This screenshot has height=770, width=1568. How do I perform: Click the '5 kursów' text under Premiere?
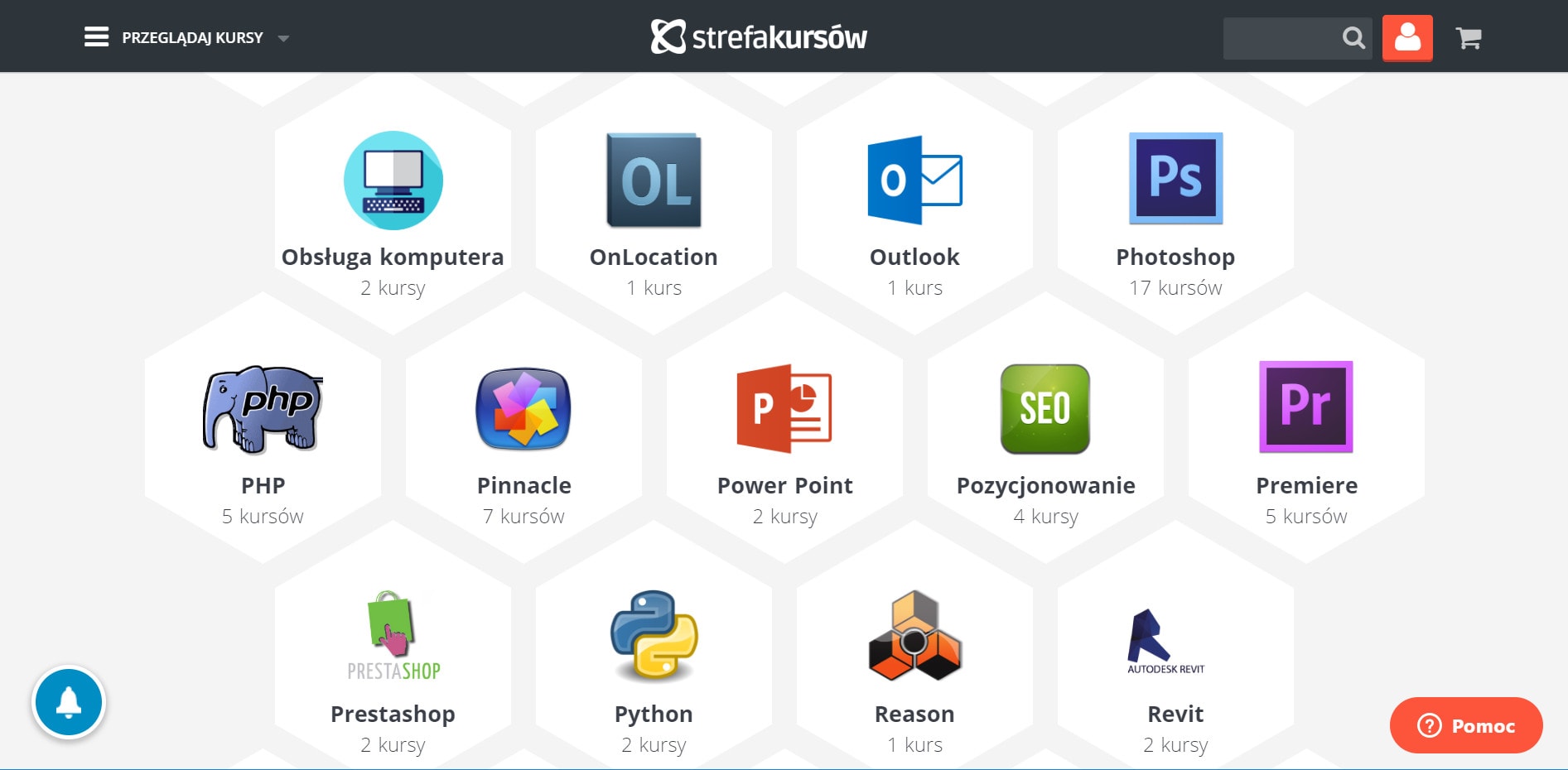click(x=1306, y=517)
